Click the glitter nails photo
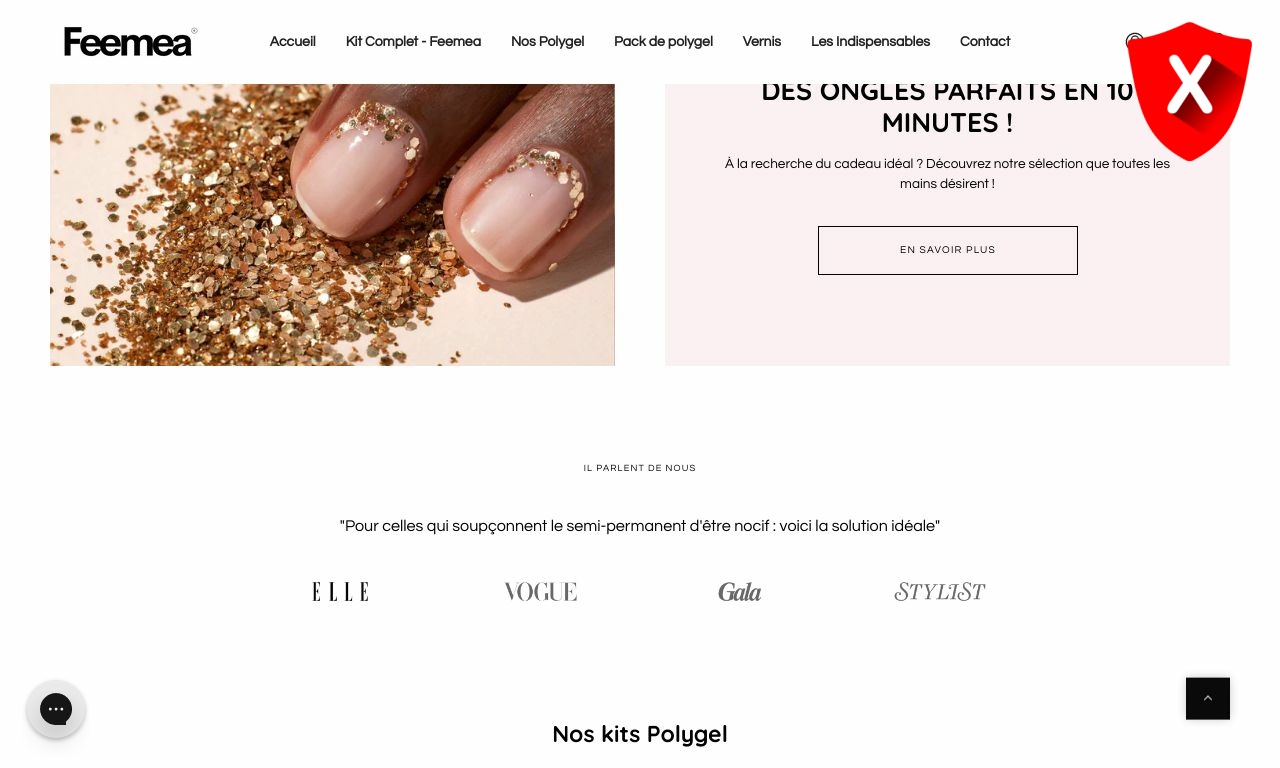This screenshot has width=1280, height=768. 332,224
